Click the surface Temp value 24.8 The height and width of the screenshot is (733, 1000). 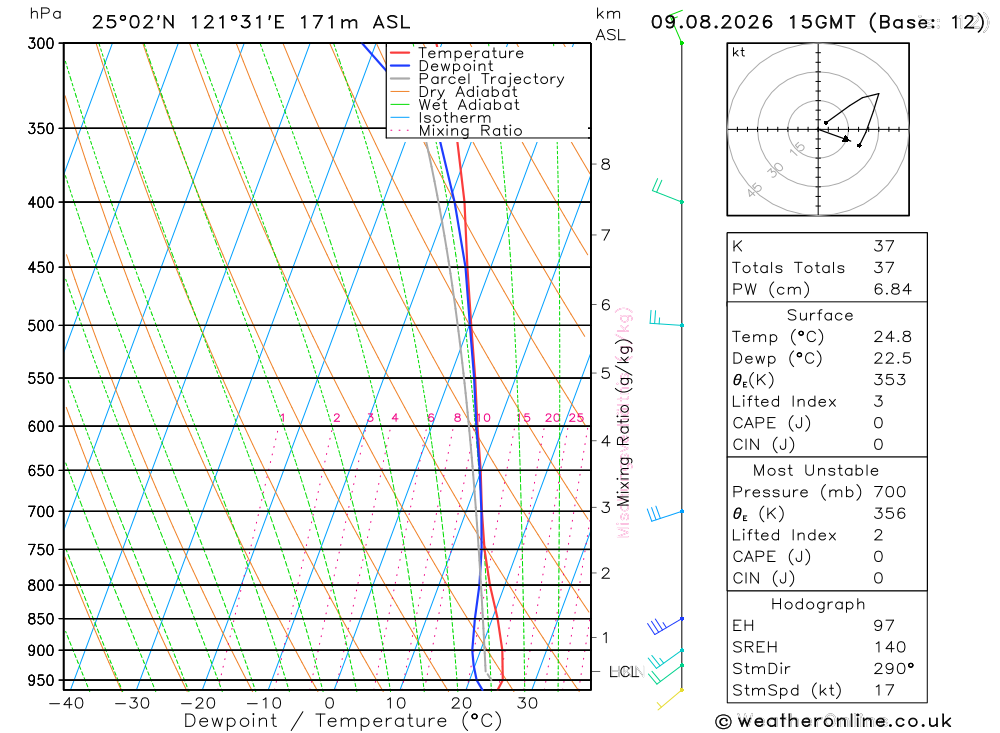coord(892,337)
